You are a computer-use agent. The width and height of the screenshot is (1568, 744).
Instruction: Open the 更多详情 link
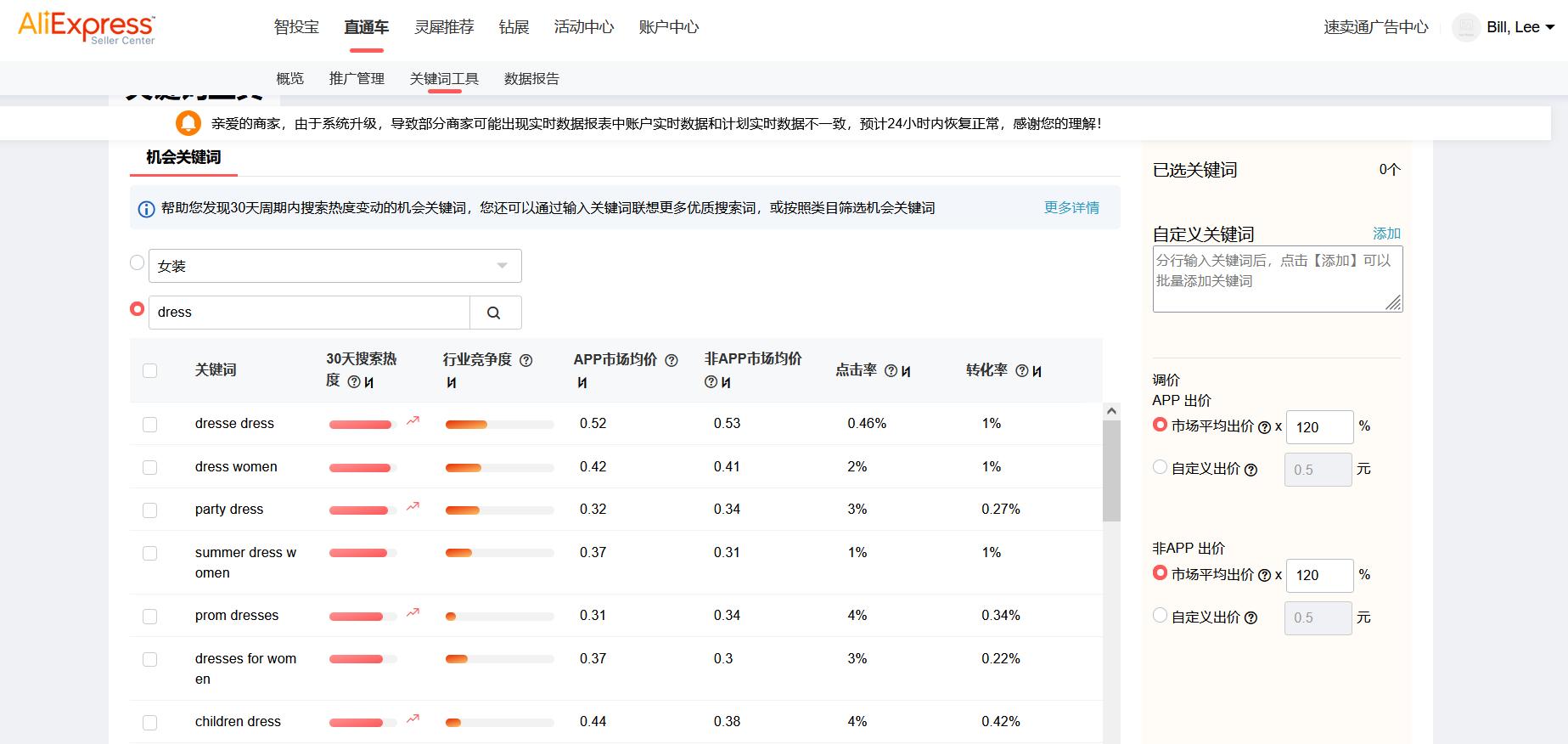[1071, 208]
